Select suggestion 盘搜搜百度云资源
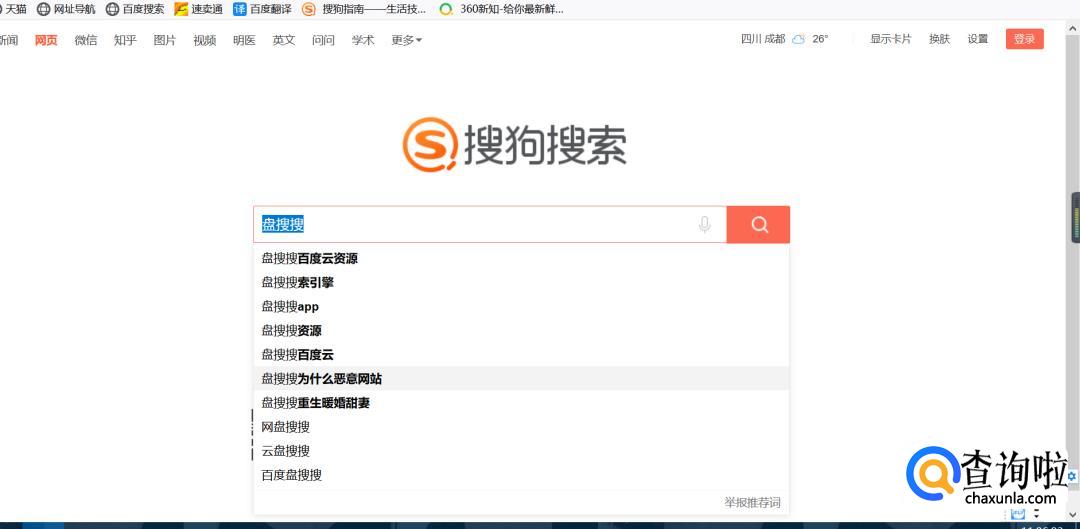The image size is (1080, 529). [x=310, y=258]
